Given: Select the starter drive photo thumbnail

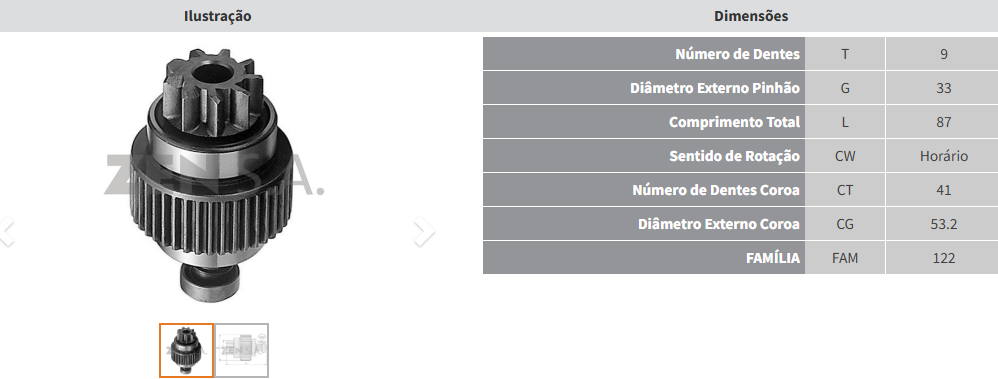Looking at the screenshot, I should click(186, 350).
